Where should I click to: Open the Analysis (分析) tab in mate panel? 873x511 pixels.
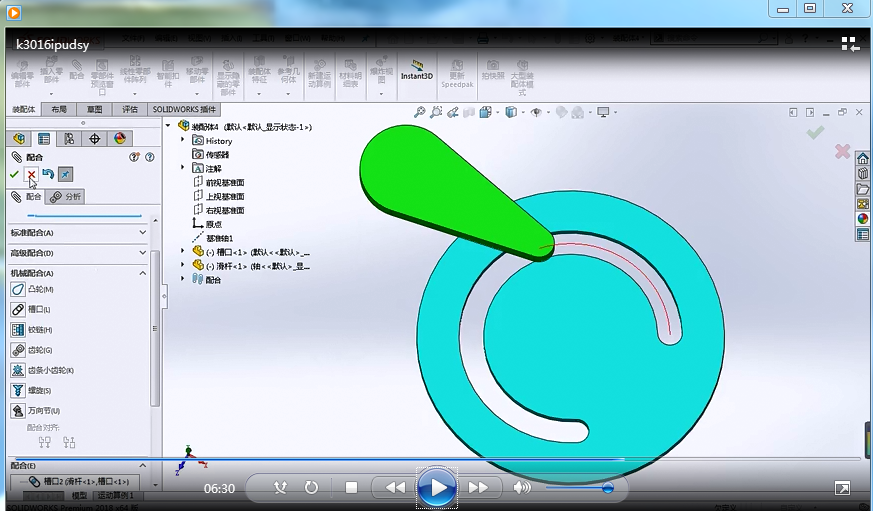pos(68,197)
